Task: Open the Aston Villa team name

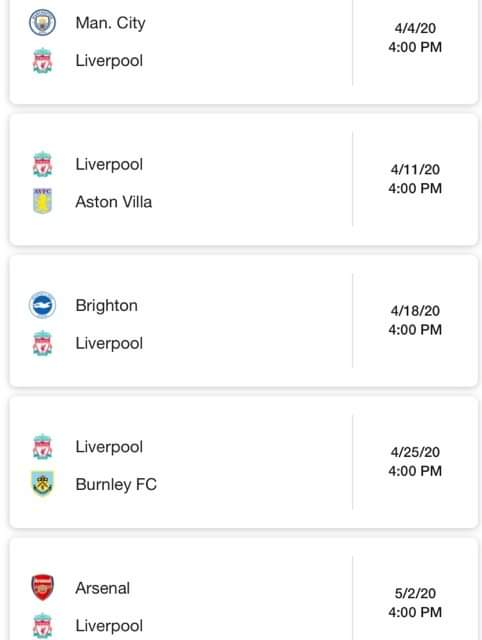Action: (x=114, y=202)
